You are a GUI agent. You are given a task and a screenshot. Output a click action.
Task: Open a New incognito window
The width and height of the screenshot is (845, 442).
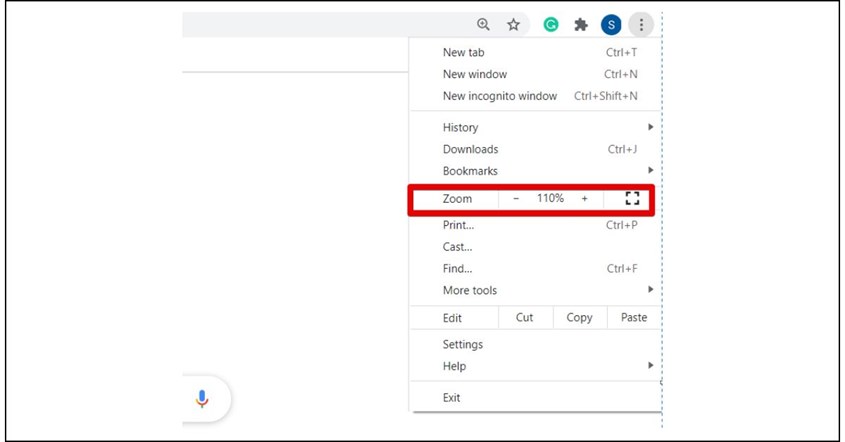[x=536, y=96]
